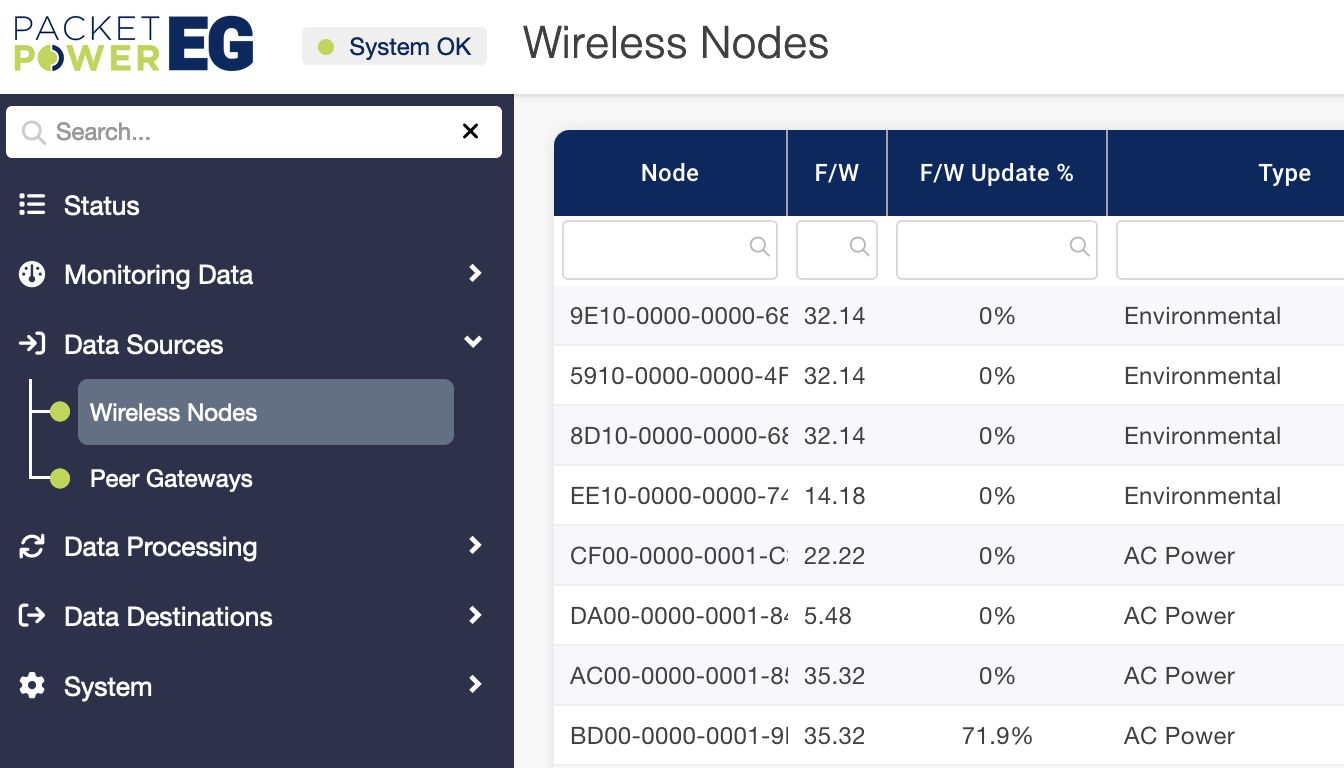The width and height of the screenshot is (1344, 768).
Task: Click the Monitoring Data gauge icon
Action: (x=32, y=274)
